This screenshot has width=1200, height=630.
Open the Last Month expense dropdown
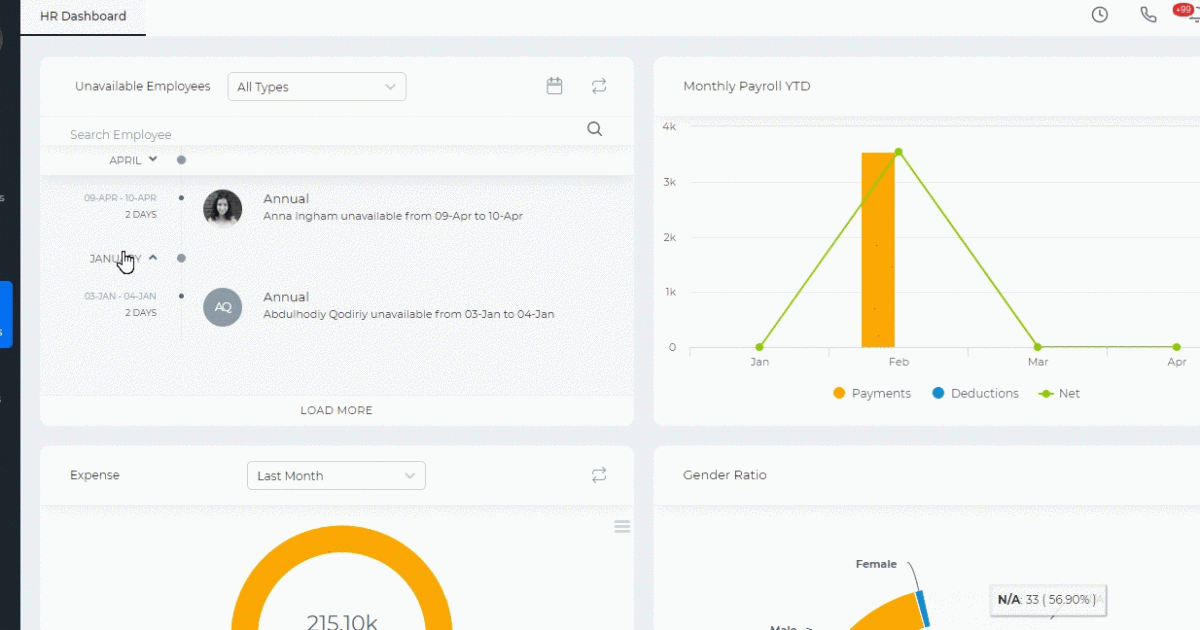pyautogui.click(x=336, y=476)
